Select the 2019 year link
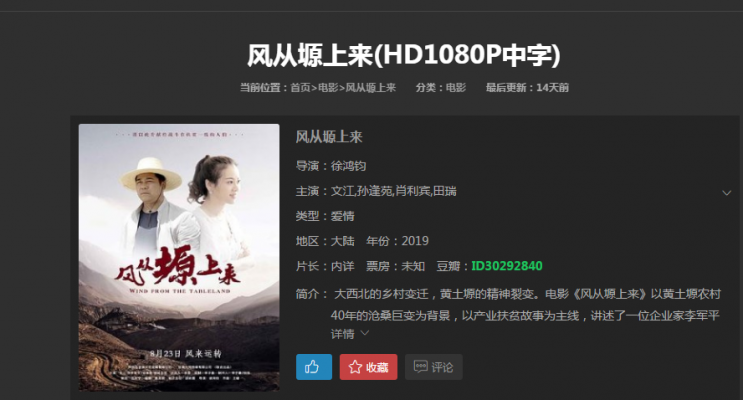 [415, 241]
